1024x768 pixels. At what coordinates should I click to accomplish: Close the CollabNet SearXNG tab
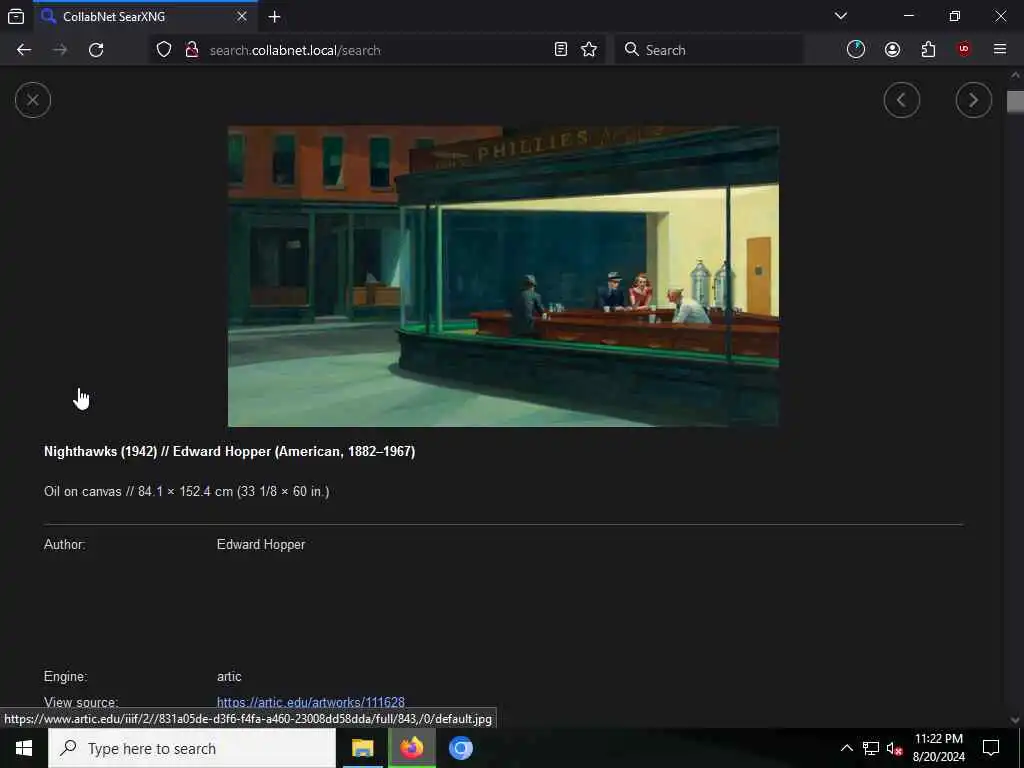(x=242, y=16)
